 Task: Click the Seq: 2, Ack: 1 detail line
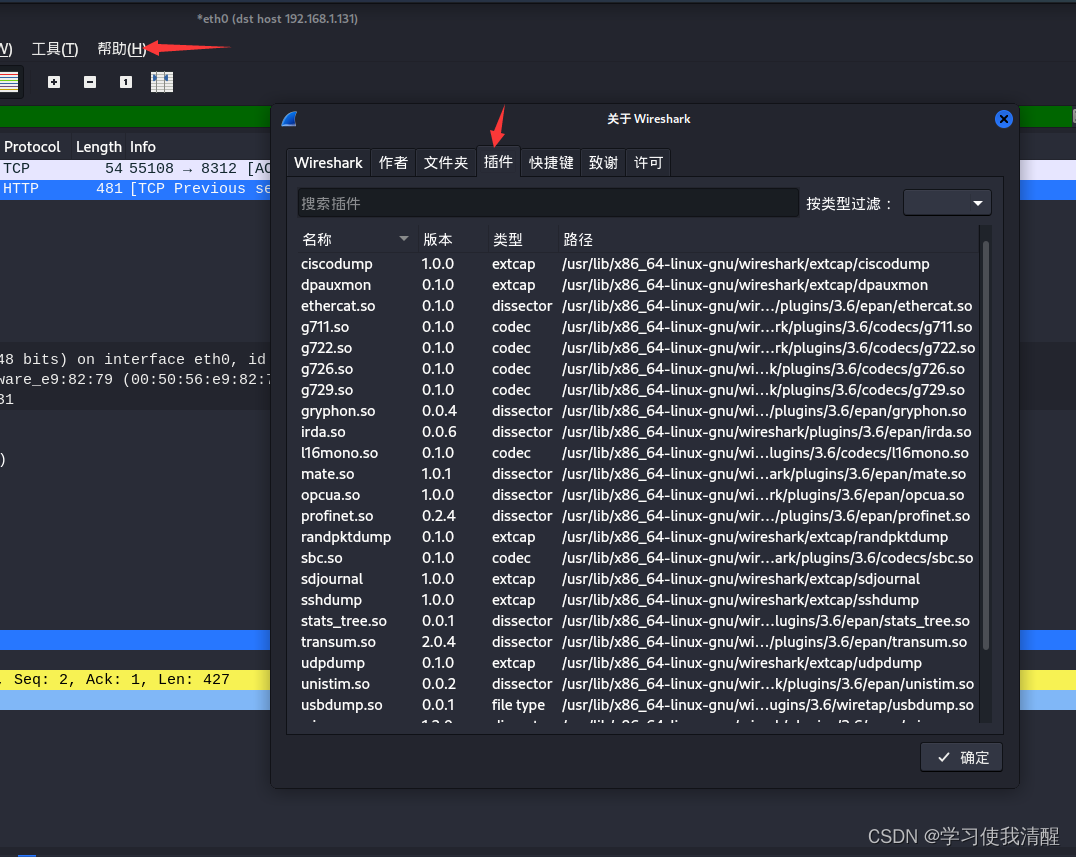pyautogui.click(x=135, y=680)
